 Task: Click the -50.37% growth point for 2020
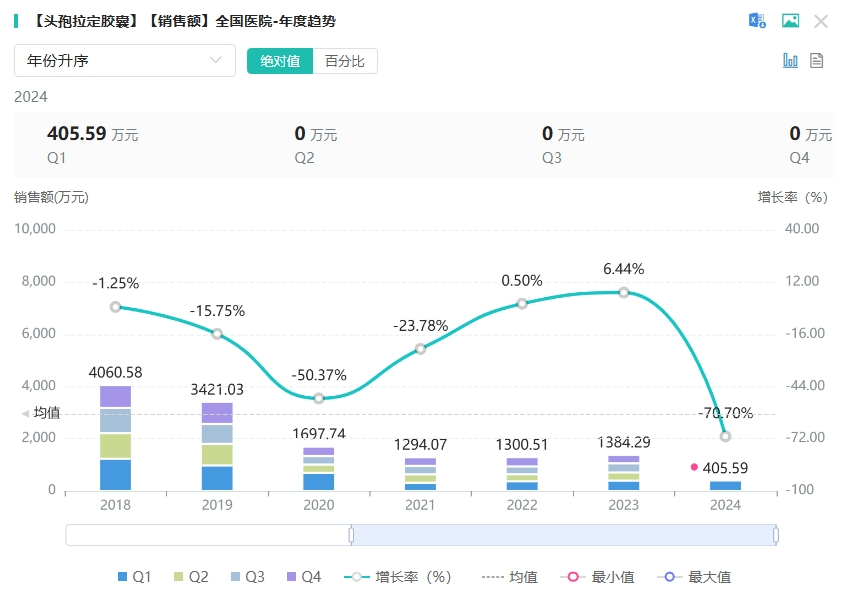click(x=319, y=399)
